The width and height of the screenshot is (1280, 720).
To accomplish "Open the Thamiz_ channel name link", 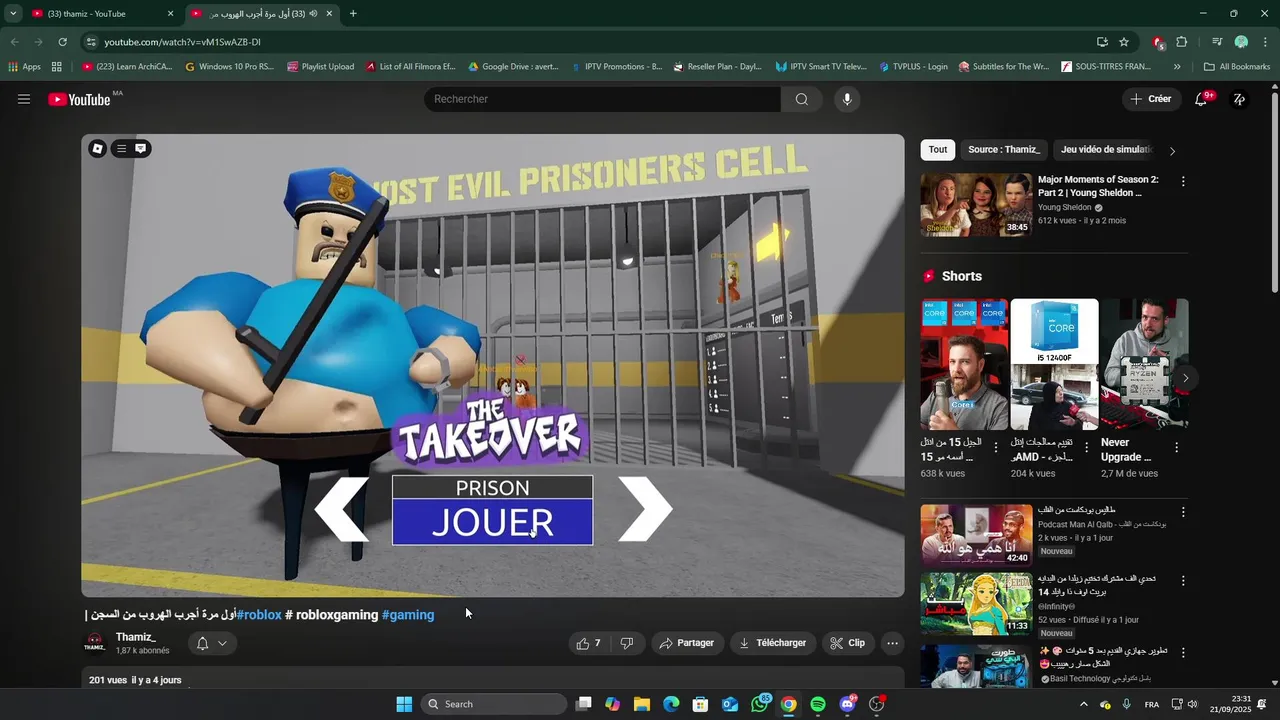I will point(136,637).
